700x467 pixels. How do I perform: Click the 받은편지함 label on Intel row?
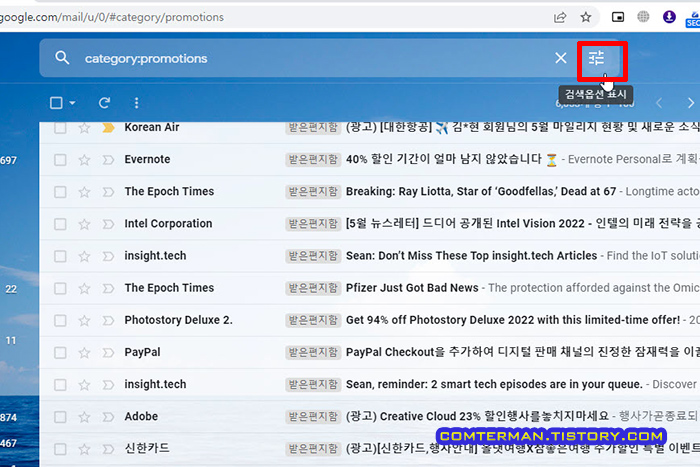313,224
